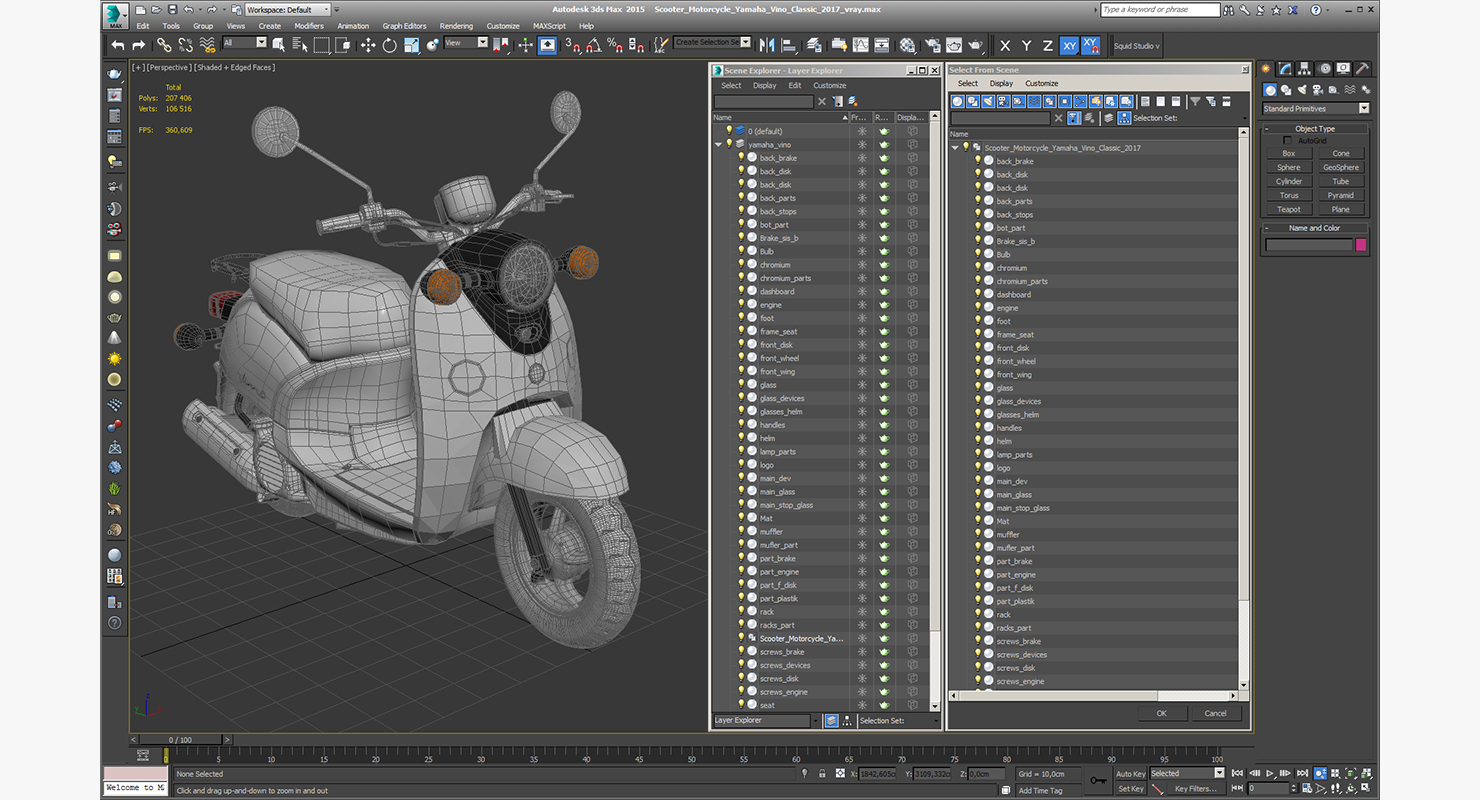
Task: Open the Graph Editors menu
Action: click(x=404, y=26)
